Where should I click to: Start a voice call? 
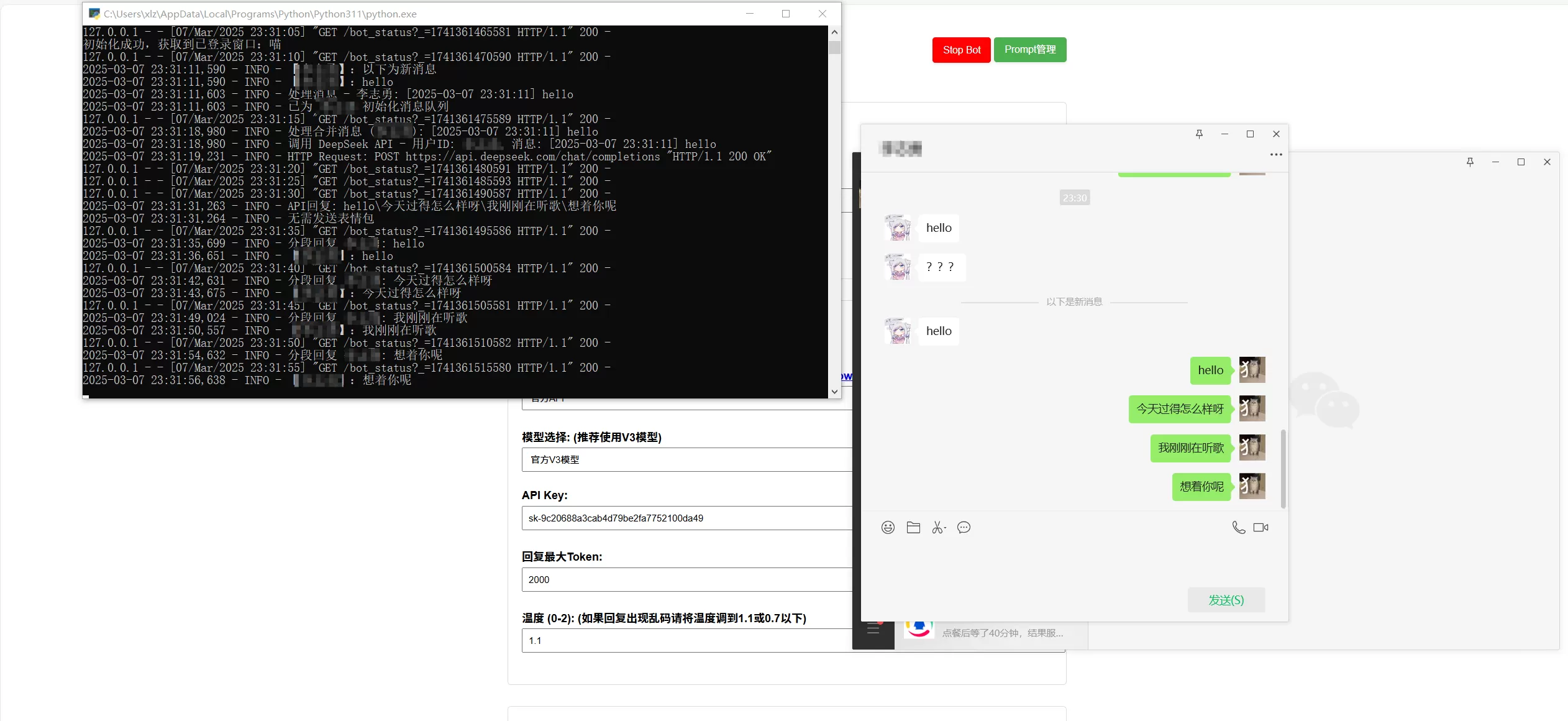point(1238,528)
